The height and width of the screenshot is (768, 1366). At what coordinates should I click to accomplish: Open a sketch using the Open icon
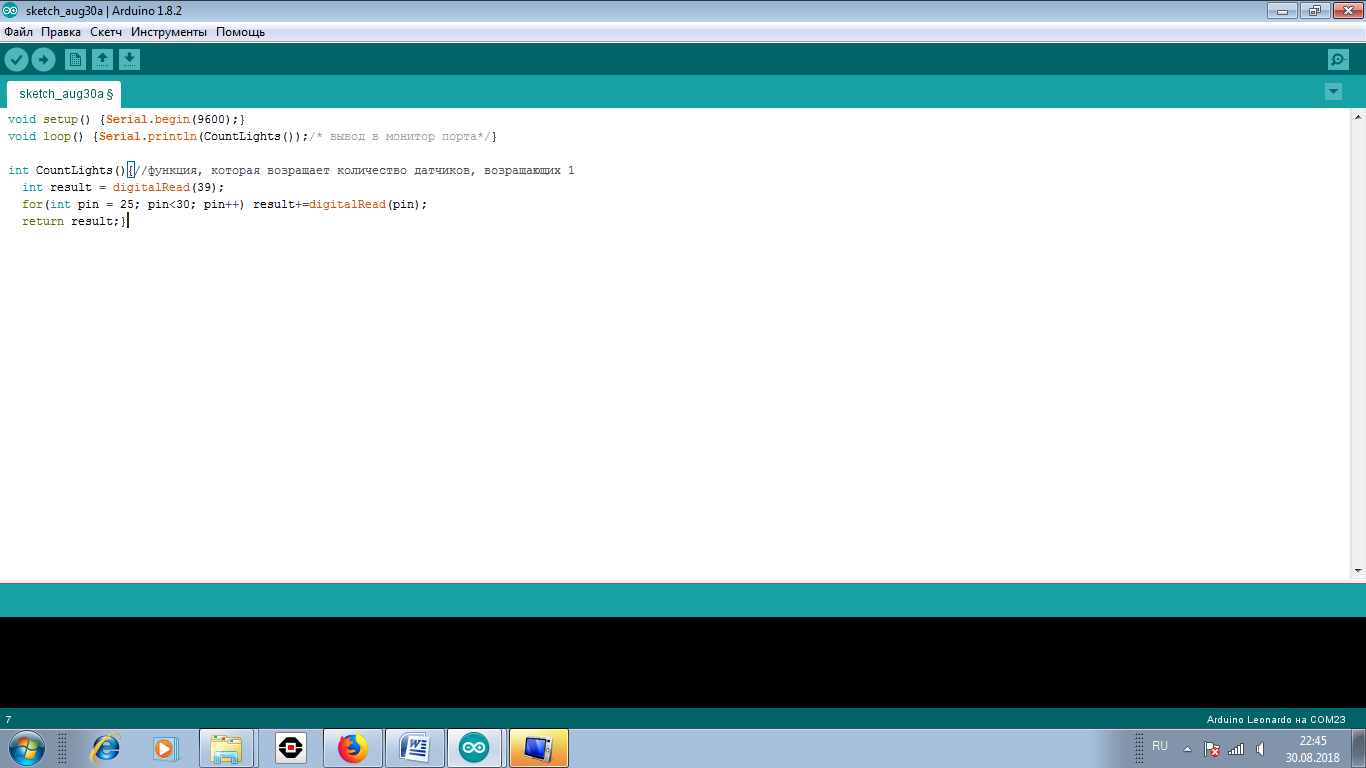[102, 60]
